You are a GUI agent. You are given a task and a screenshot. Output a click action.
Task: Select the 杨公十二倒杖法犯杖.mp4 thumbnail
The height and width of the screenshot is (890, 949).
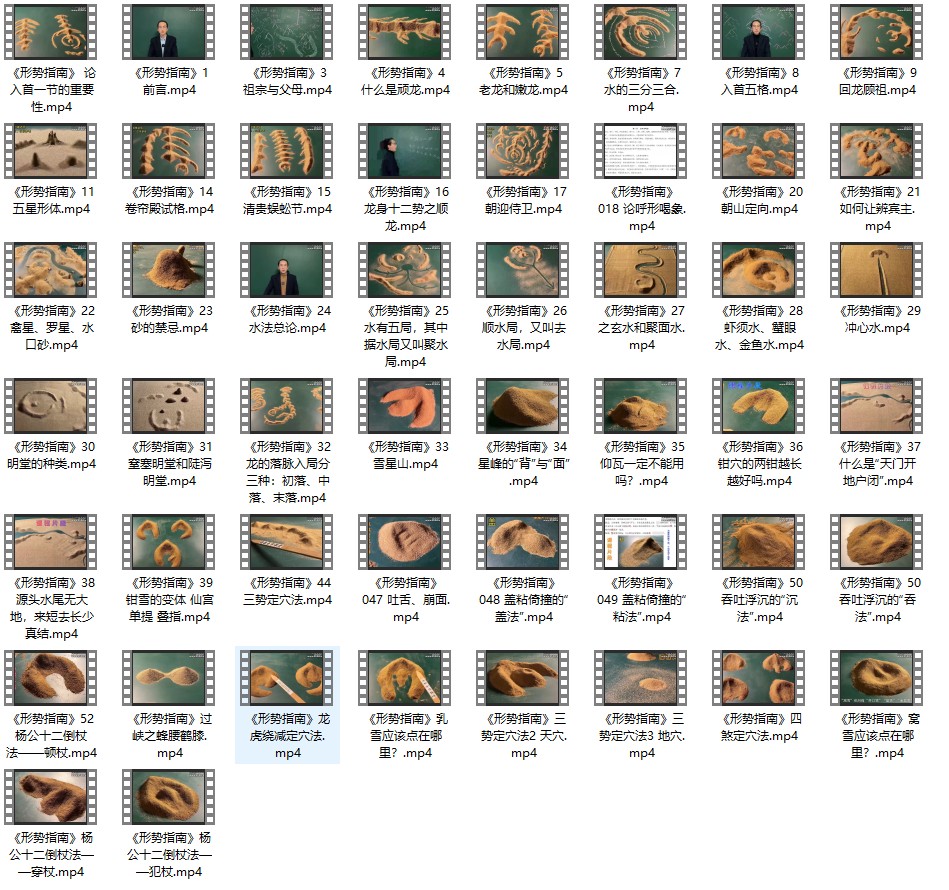pyautogui.click(x=169, y=797)
